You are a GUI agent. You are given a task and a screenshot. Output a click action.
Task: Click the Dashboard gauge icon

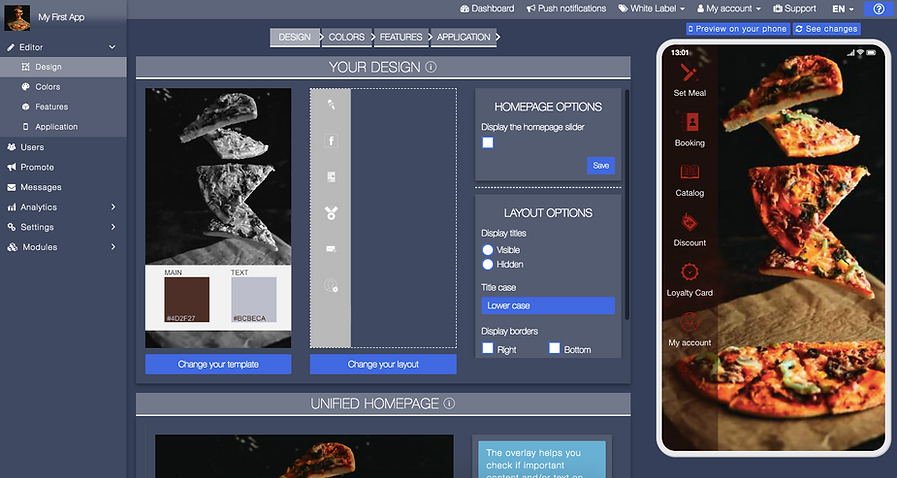click(x=465, y=9)
